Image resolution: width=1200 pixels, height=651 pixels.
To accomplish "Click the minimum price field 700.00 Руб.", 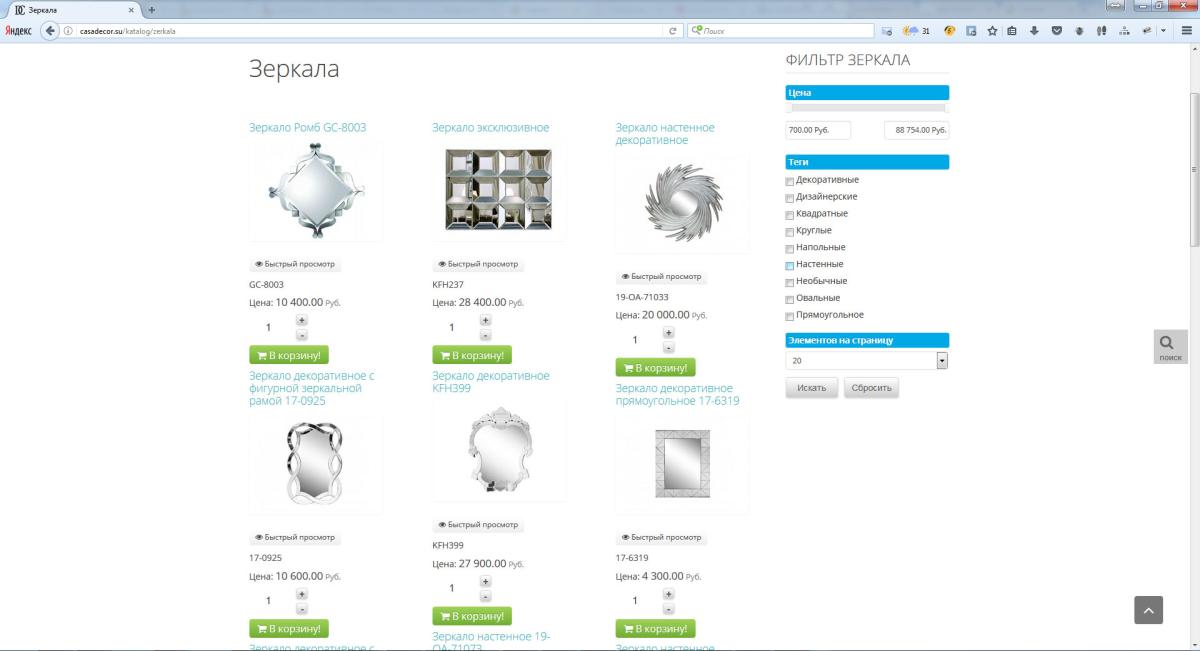I will pos(818,130).
